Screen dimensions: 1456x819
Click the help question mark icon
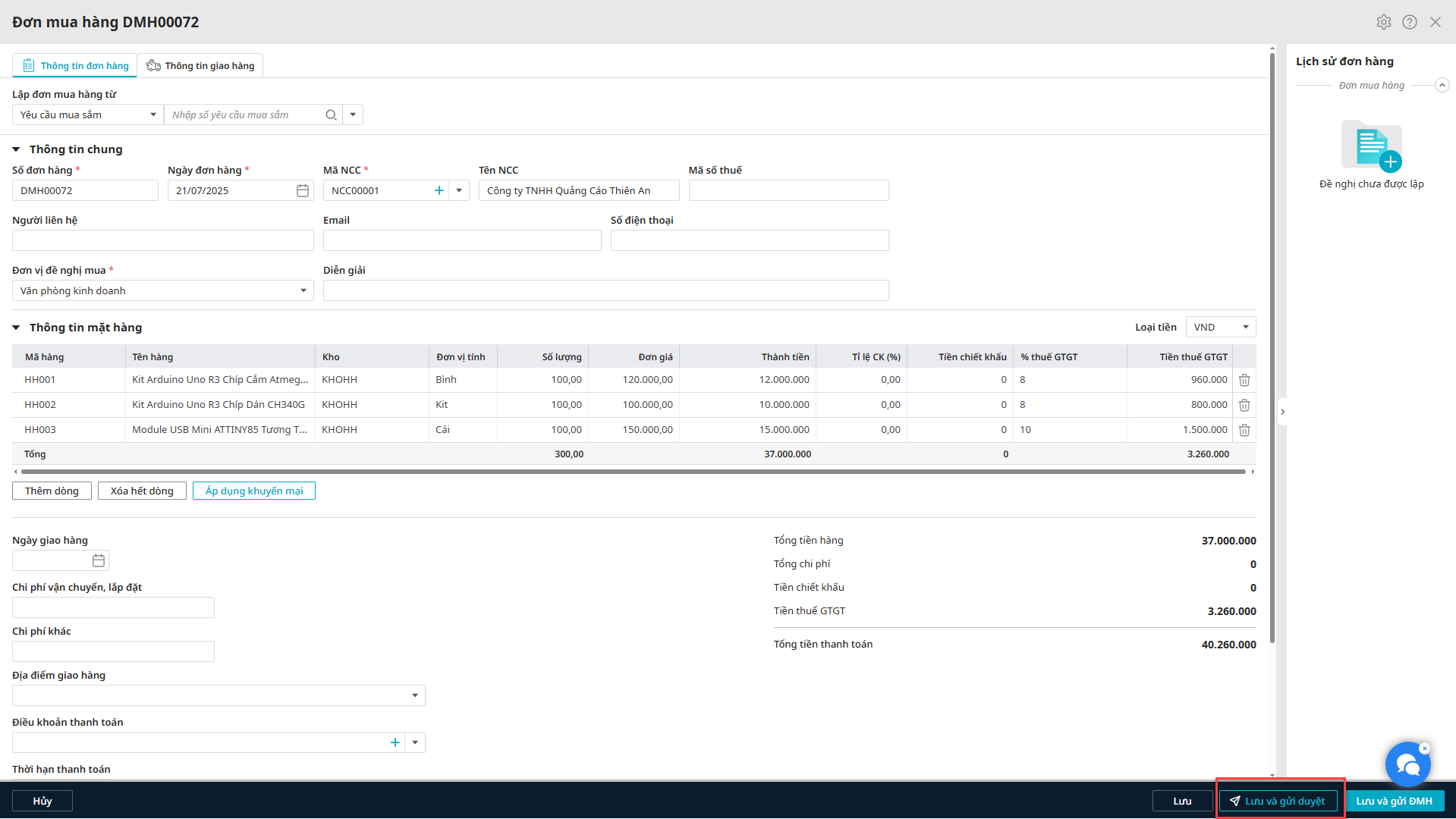[x=1409, y=22]
